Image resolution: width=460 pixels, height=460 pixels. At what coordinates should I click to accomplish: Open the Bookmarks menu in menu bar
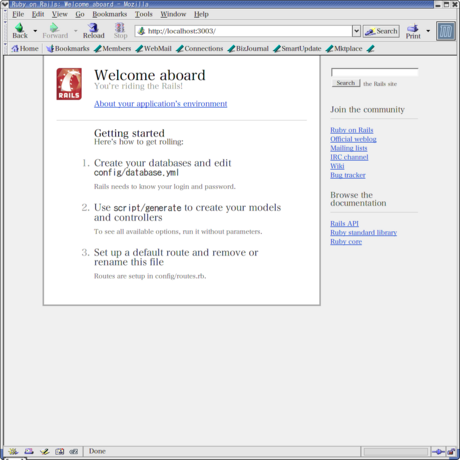pos(110,14)
